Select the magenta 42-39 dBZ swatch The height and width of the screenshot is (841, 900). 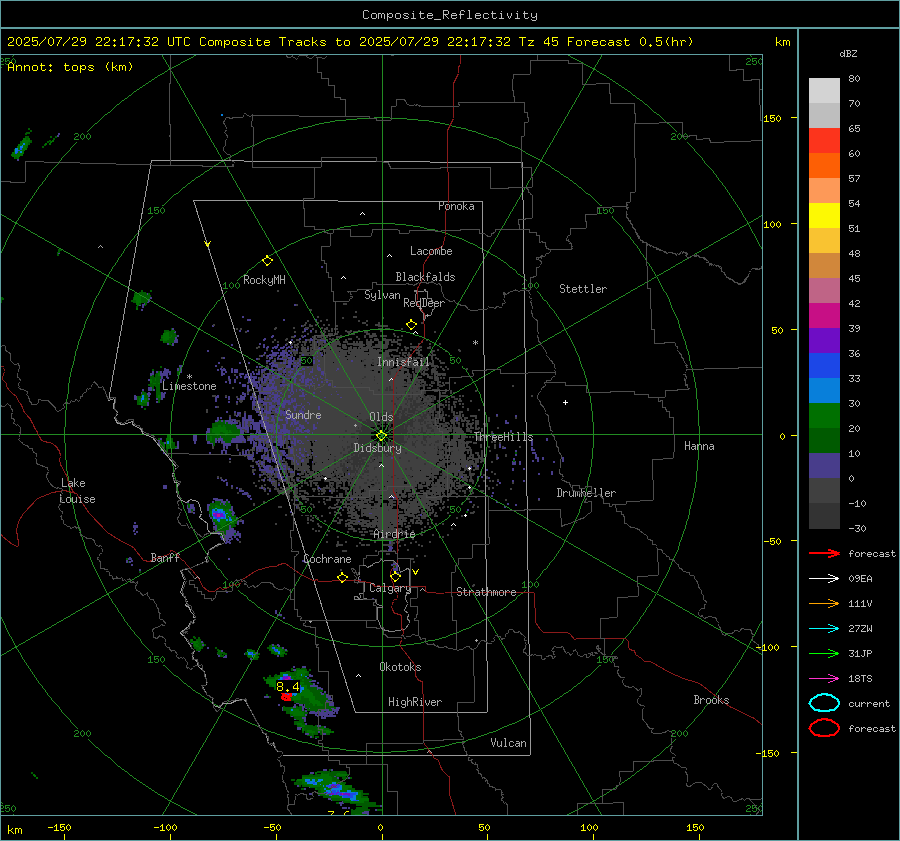tap(824, 315)
